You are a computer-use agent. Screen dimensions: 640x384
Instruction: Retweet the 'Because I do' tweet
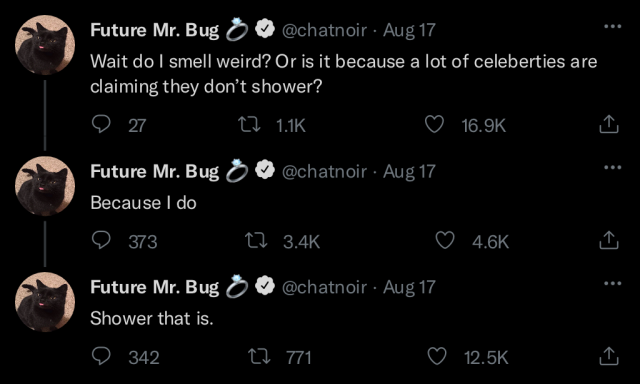pyautogui.click(x=256, y=241)
